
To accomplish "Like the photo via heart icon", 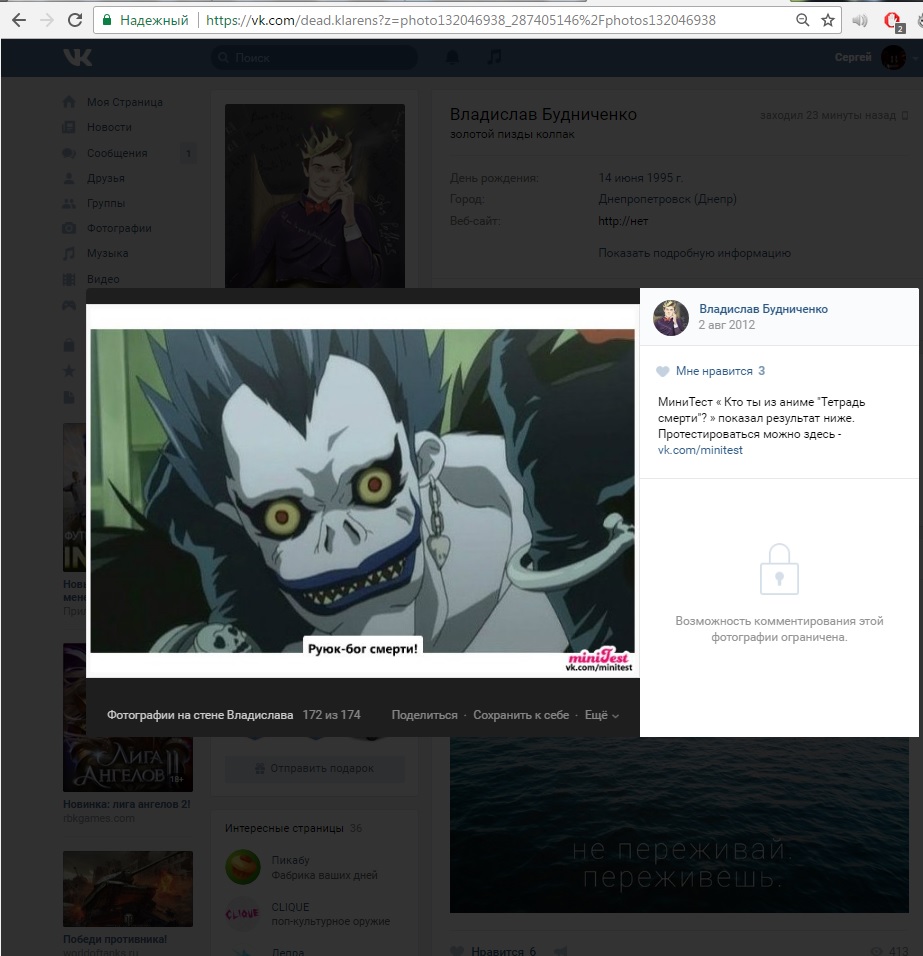I will 662,371.
